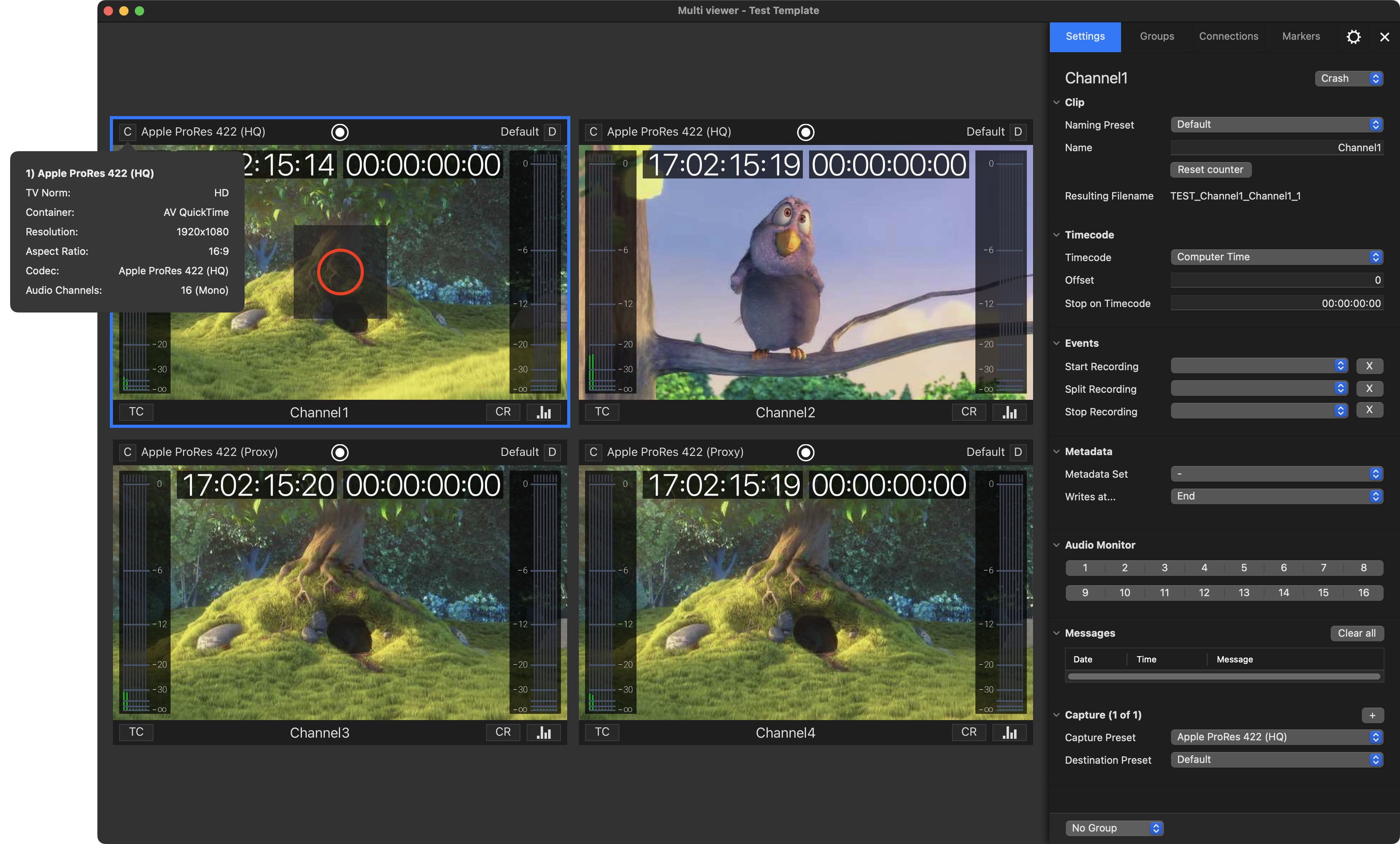Collapse the Clip section
1400x844 pixels.
1056,102
